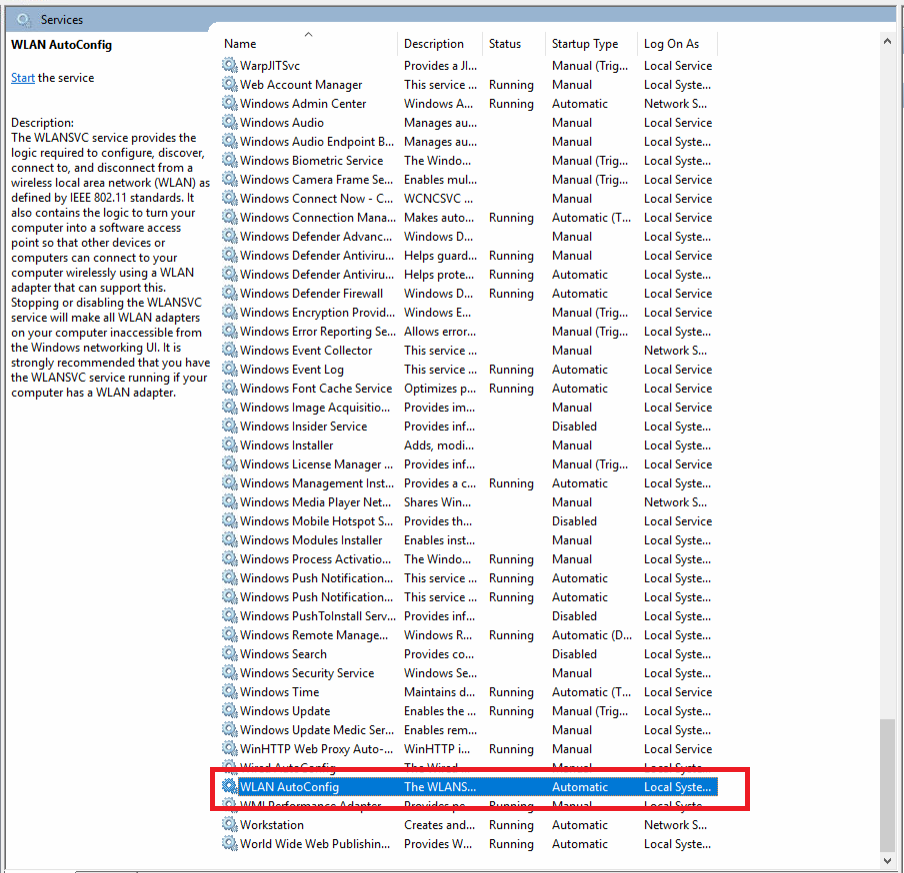Select the Windows Audio Endpoint Builder service
This screenshot has height=873, width=904.
coord(469,141)
